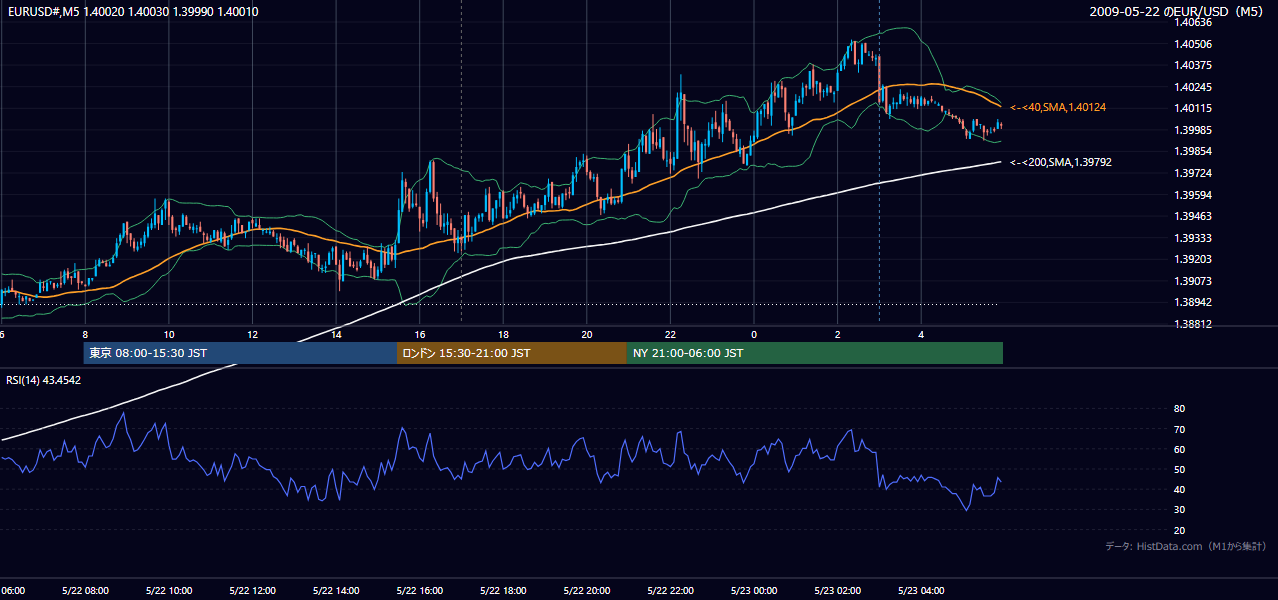Click hour tick 14 under price chart
Image resolution: width=1278 pixels, height=600 pixels.
click(336, 334)
